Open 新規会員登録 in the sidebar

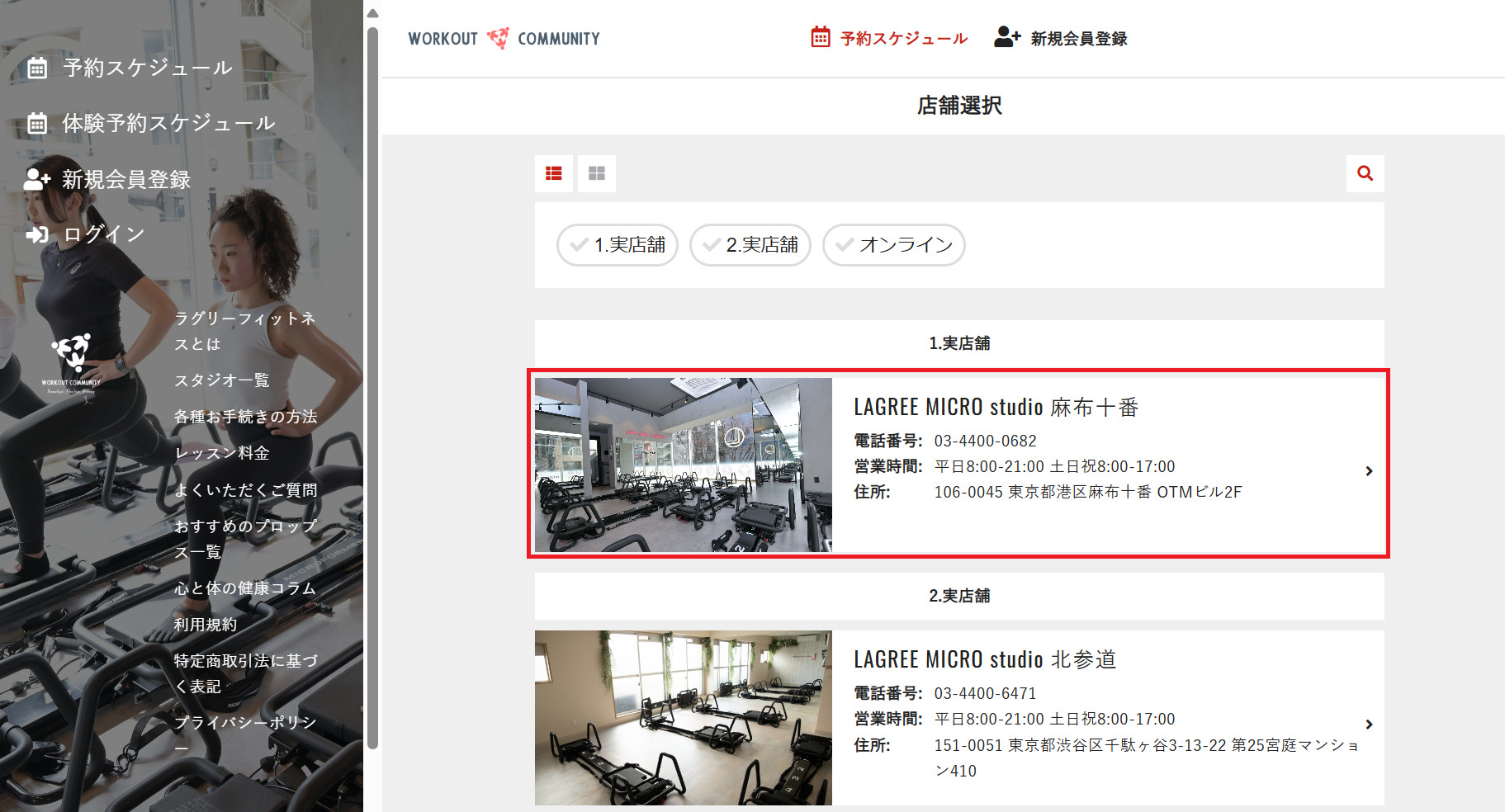tap(126, 179)
